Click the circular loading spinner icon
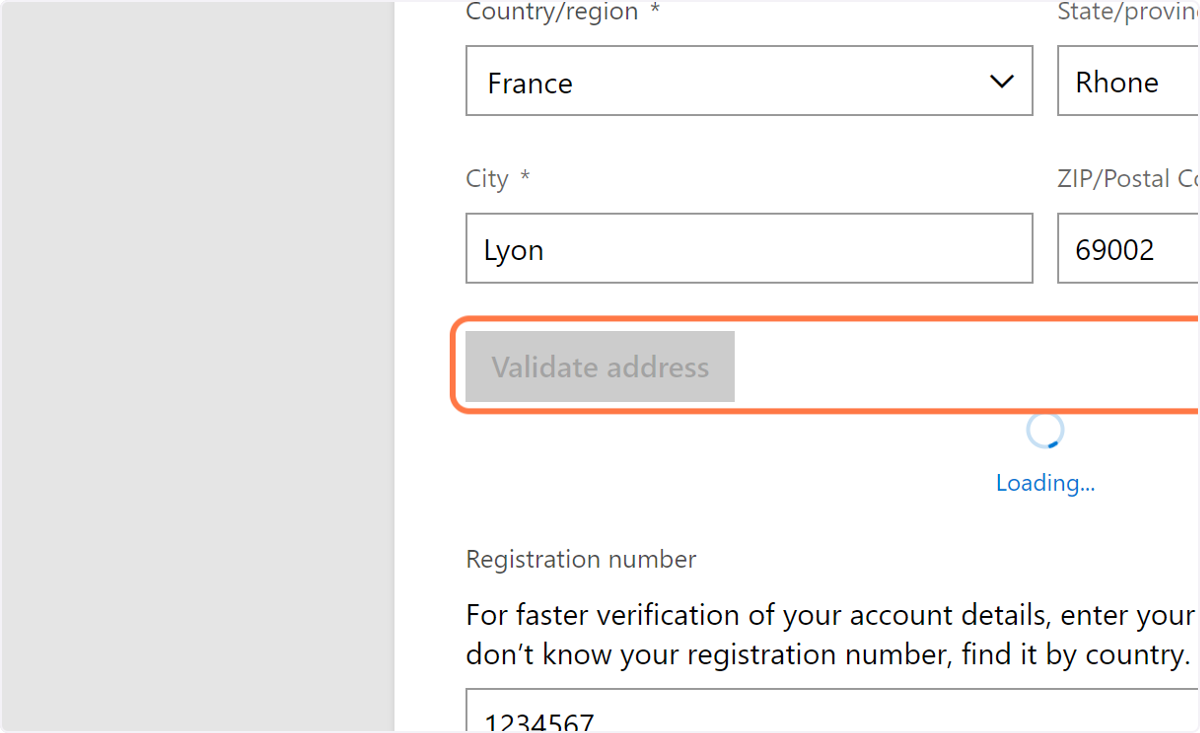The image size is (1200, 733). tap(1045, 431)
